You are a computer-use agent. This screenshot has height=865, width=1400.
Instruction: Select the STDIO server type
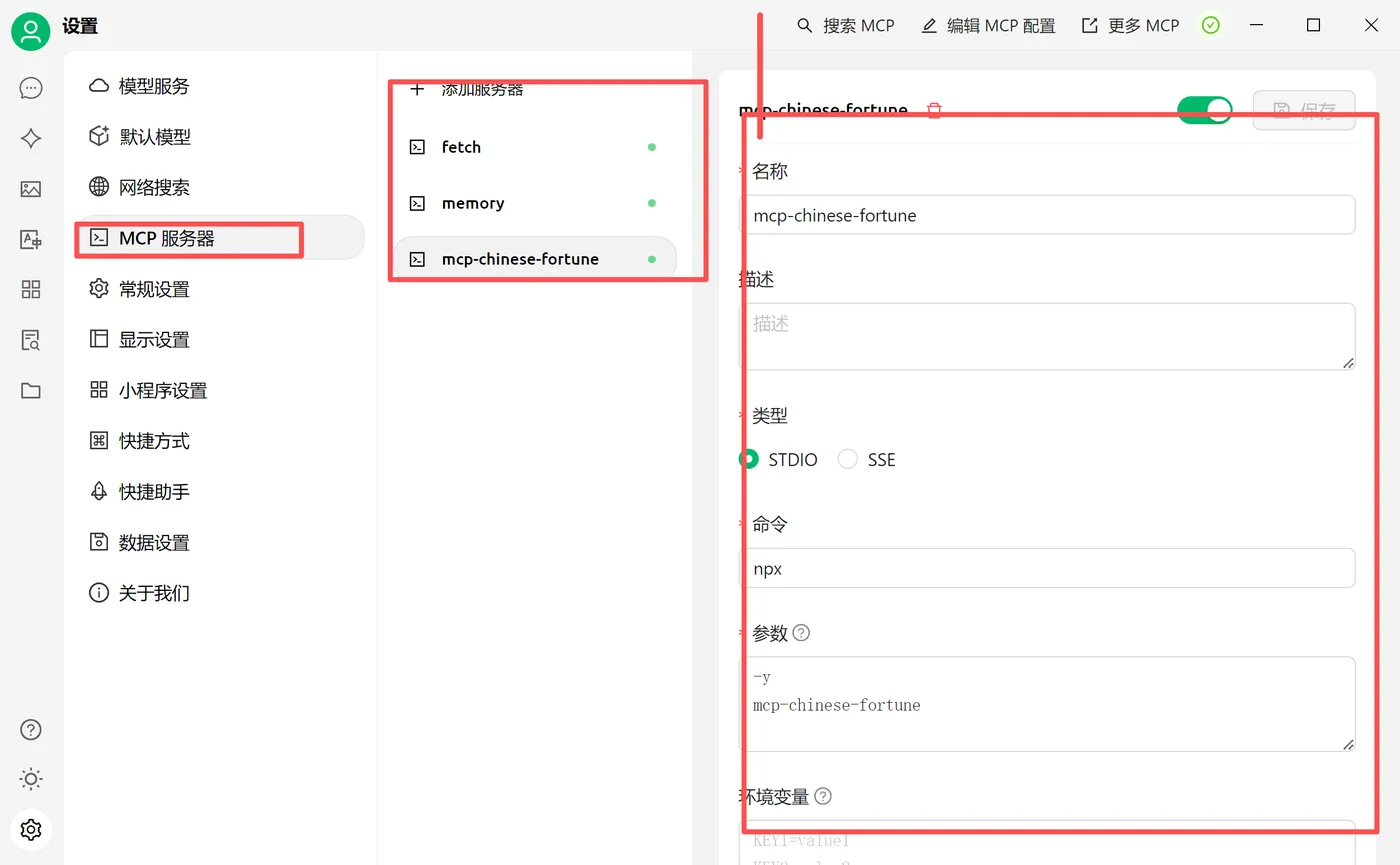click(x=747, y=459)
